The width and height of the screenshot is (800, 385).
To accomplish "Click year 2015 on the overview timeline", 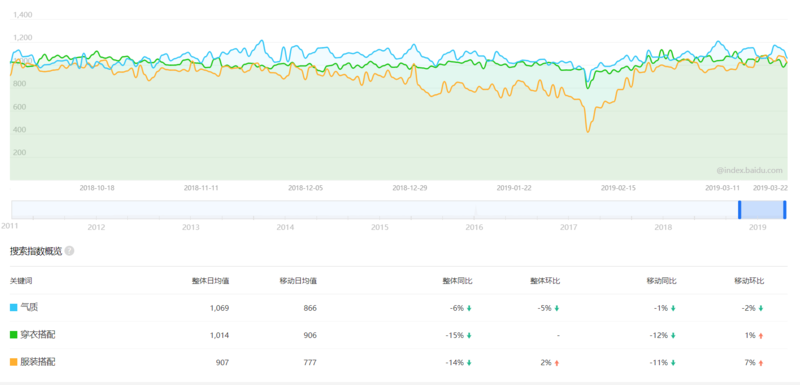I will click(x=380, y=227).
